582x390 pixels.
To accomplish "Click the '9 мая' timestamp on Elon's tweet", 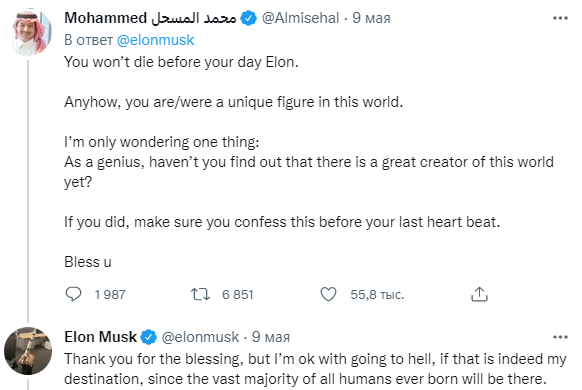I will click(x=271, y=337).
